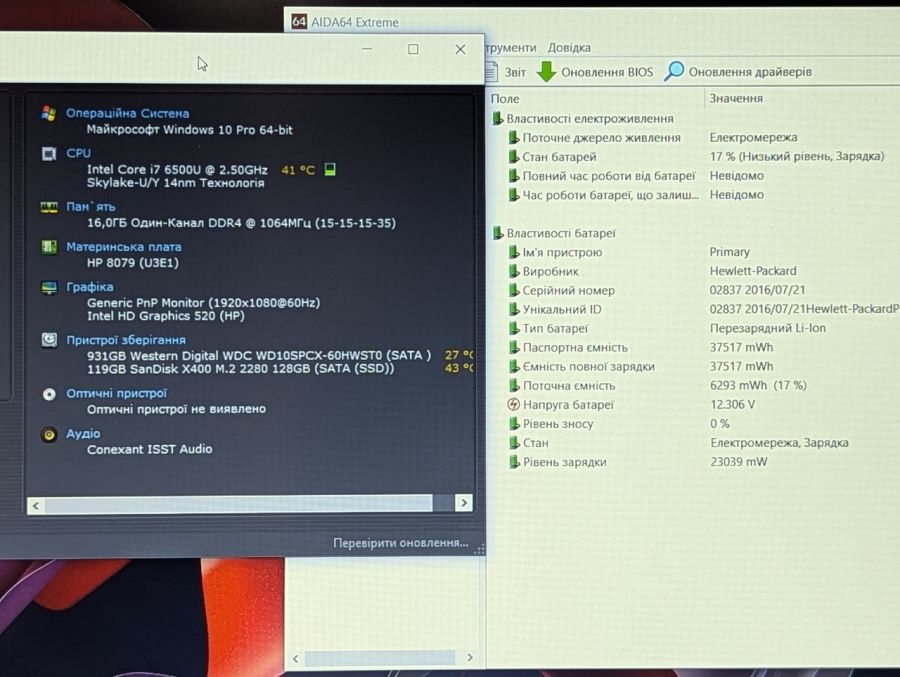Select Властивості батареї group row

pyautogui.click(x=554, y=233)
